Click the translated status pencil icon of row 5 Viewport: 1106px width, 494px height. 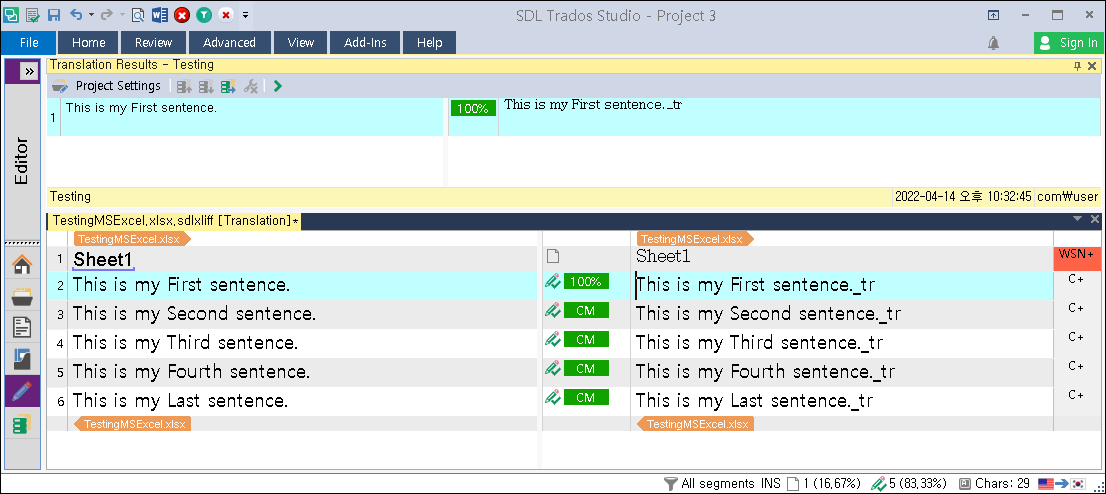coord(553,368)
